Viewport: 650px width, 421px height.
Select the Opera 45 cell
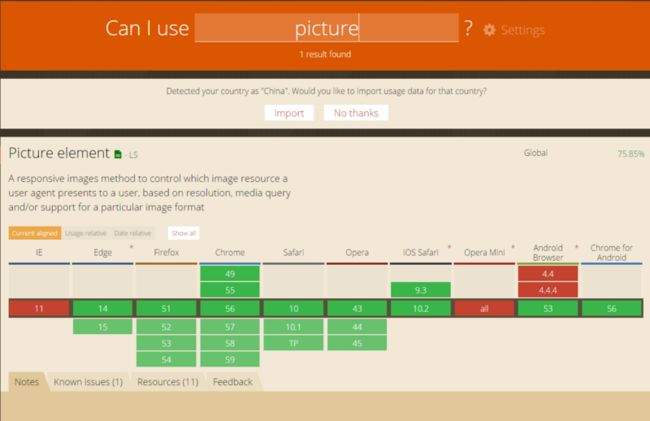tap(357, 343)
